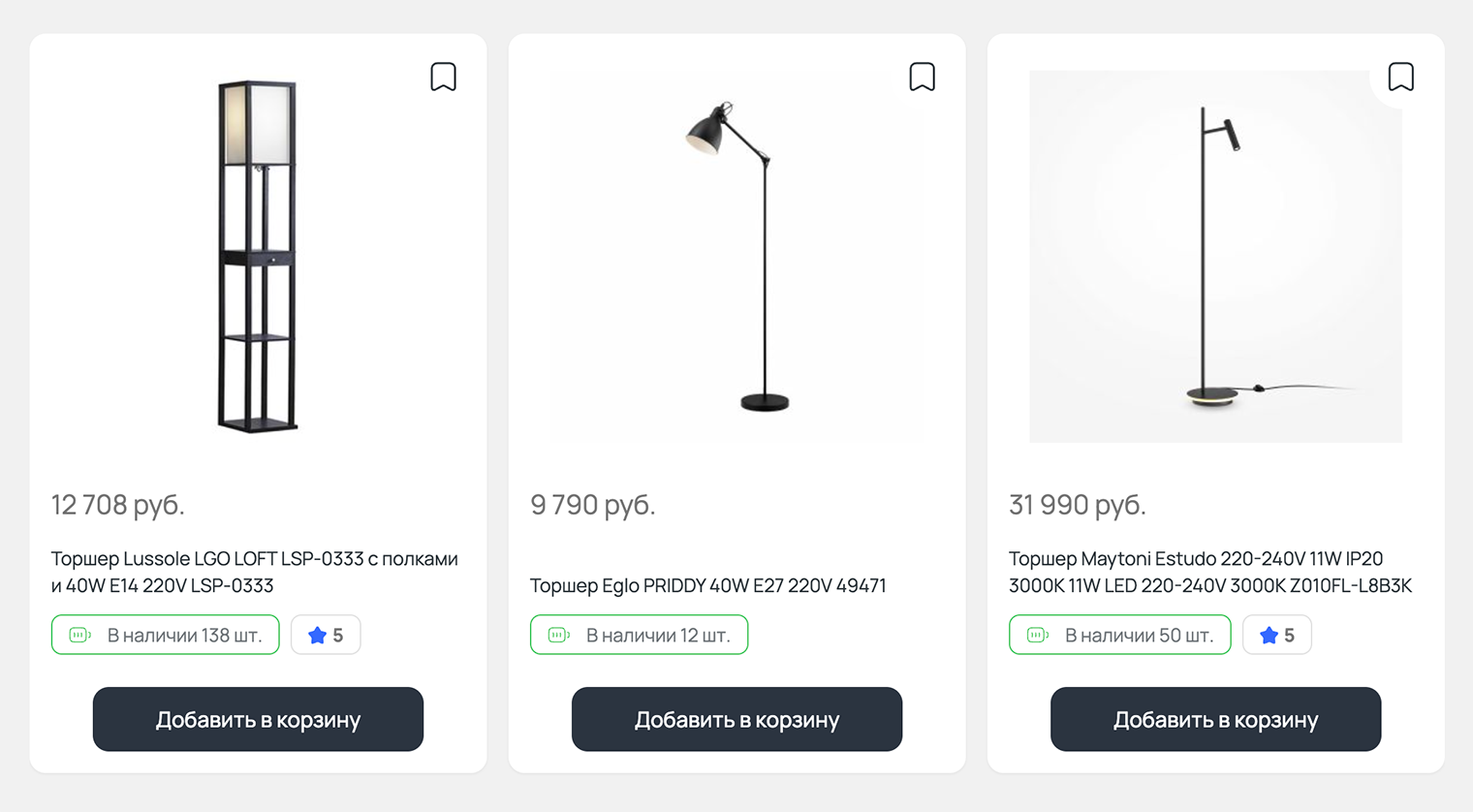Click the 31 990 руб. price
The image size is (1473, 812).
[x=1077, y=505]
